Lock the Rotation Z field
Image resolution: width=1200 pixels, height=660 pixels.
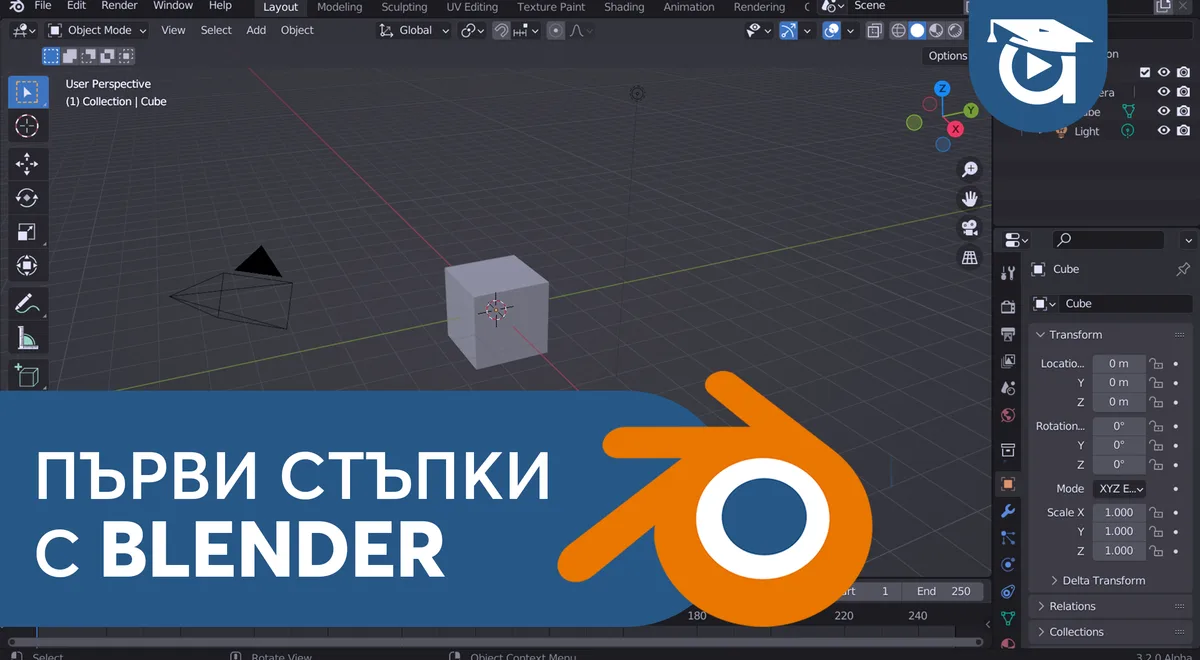click(1155, 465)
